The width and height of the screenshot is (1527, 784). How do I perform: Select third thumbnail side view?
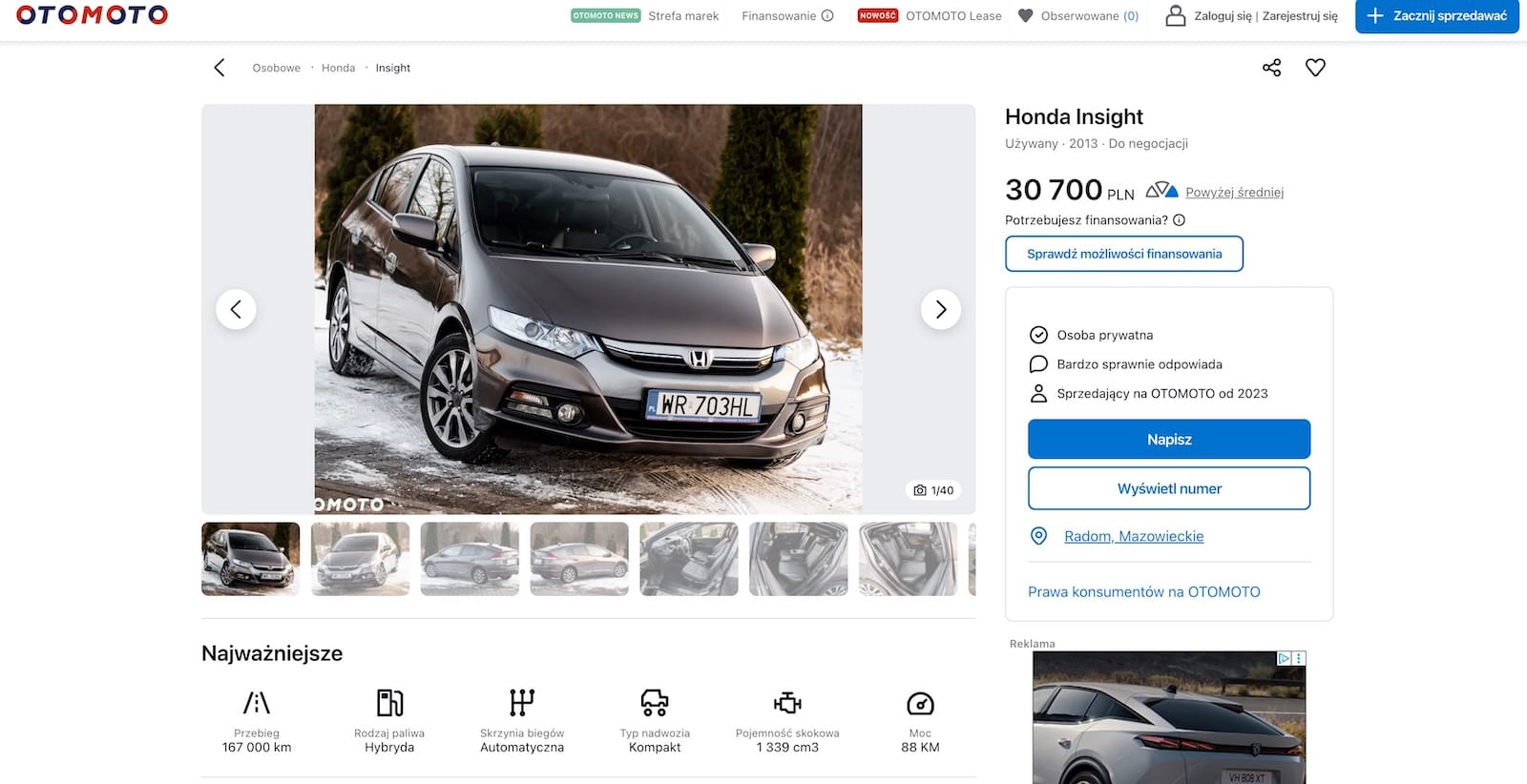tap(470, 559)
